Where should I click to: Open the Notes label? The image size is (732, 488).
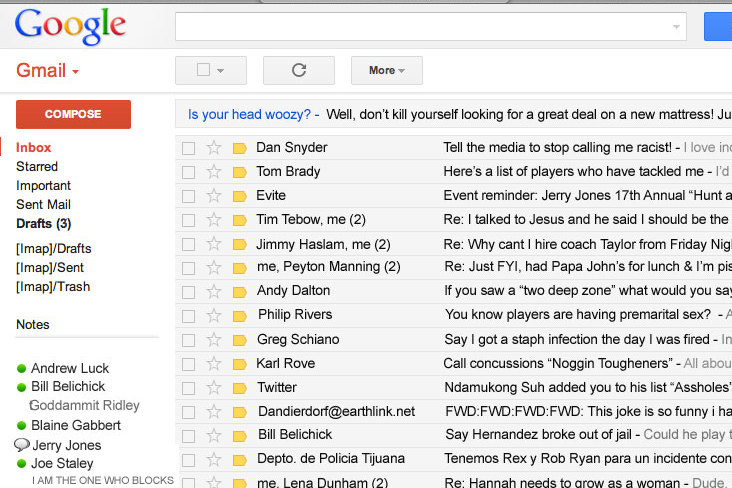[33, 325]
